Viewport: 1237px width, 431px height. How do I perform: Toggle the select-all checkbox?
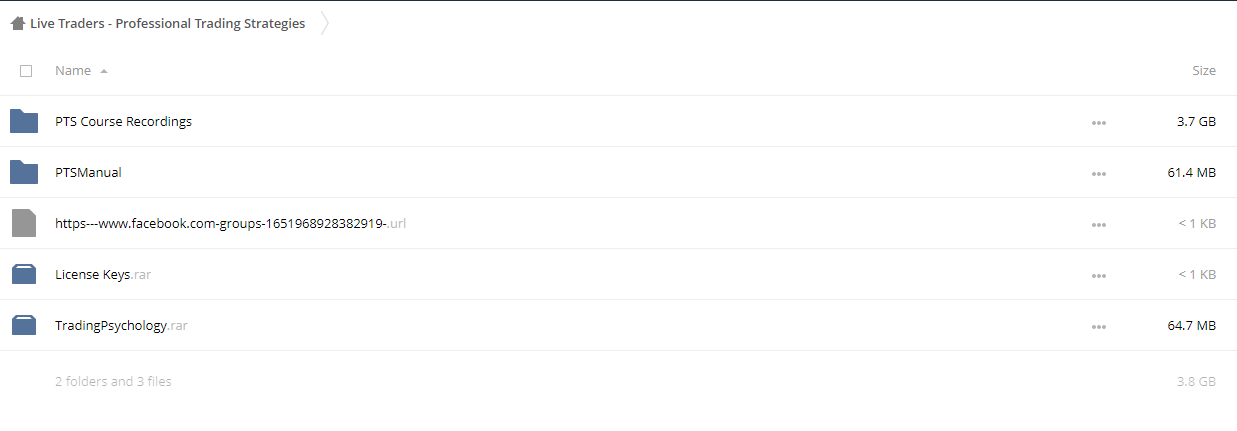tap(26, 71)
